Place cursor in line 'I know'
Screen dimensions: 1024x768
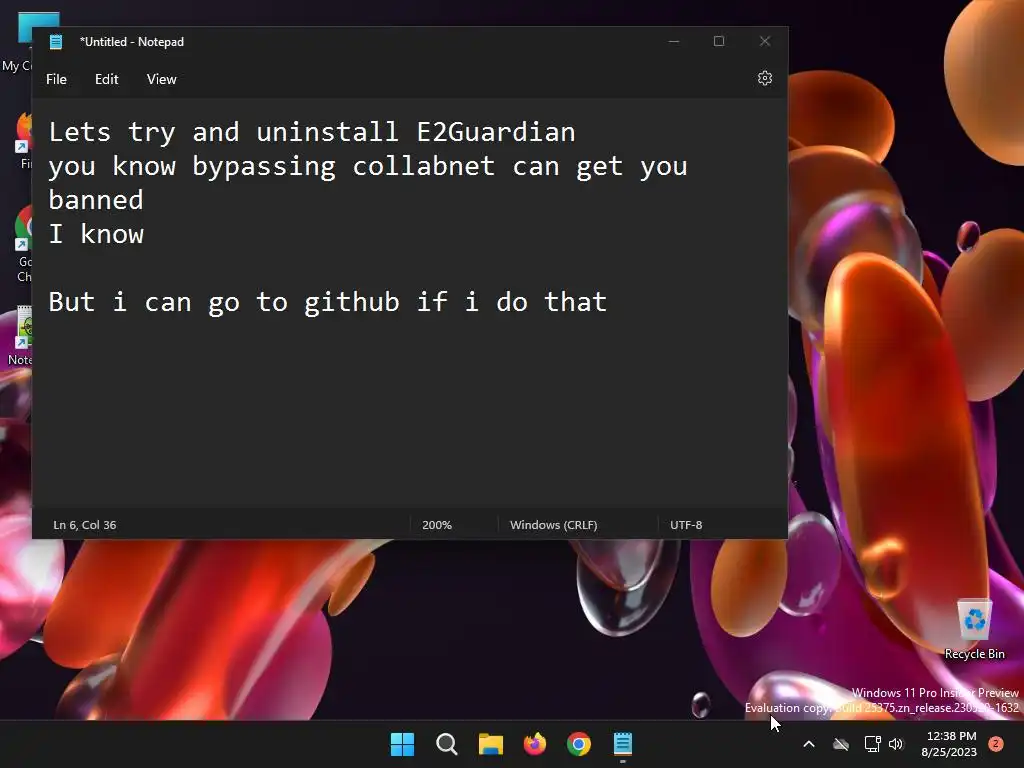96,234
